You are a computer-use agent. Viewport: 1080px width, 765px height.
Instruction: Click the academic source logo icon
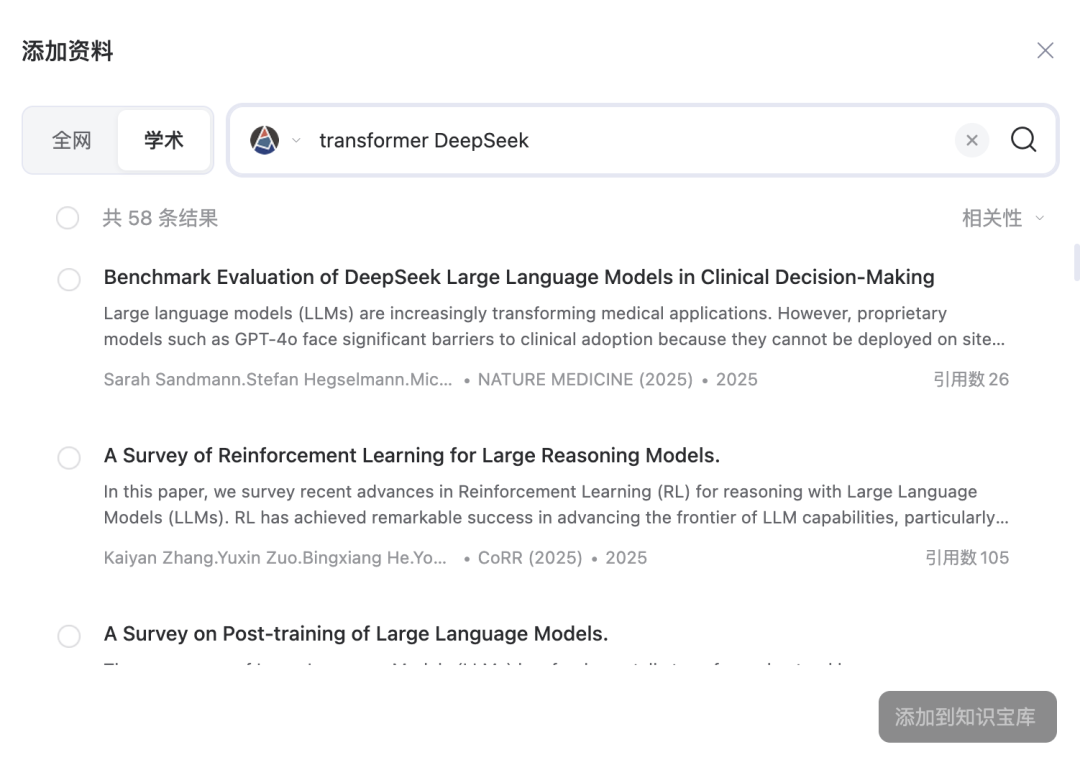click(264, 140)
